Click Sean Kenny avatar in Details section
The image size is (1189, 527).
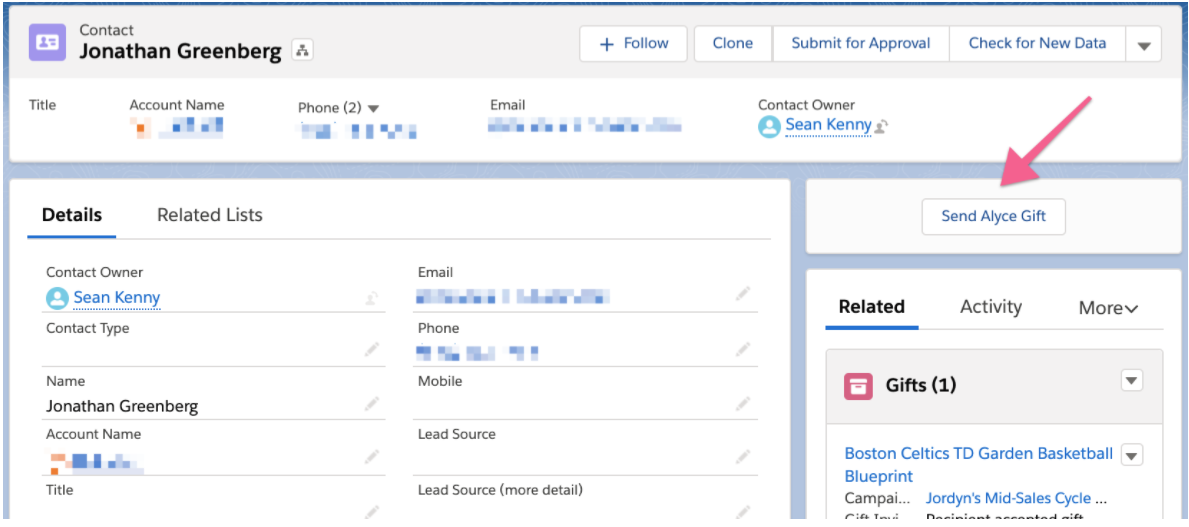click(57, 298)
